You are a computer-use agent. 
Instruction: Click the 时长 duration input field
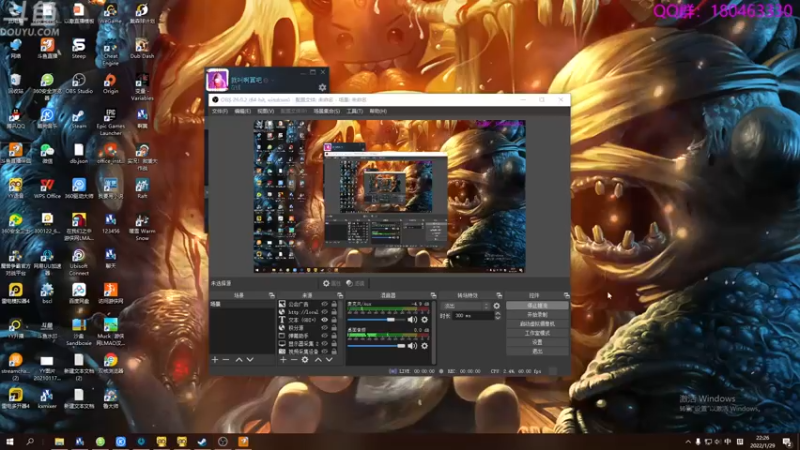click(x=473, y=316)
